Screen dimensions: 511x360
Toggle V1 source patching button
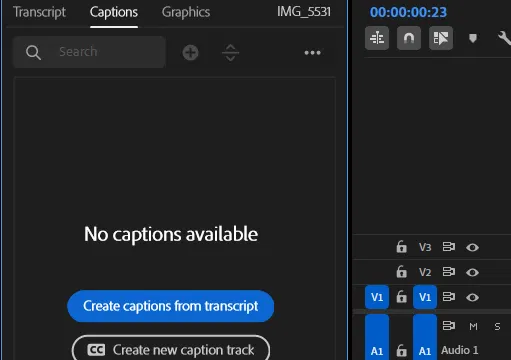(x=377, y=297)
